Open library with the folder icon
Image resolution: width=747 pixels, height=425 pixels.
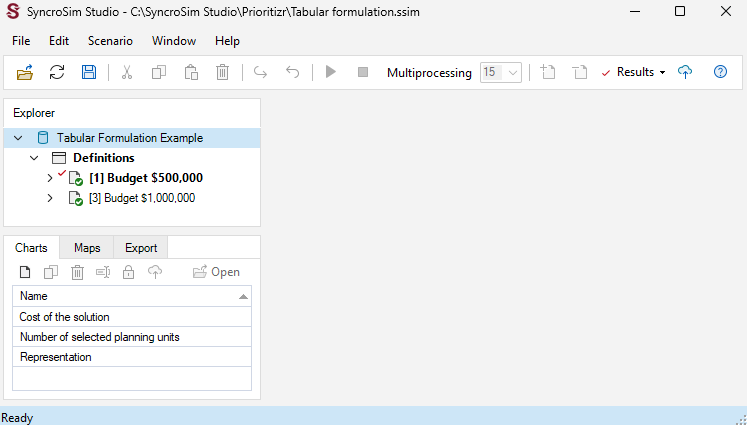(25, 72)
